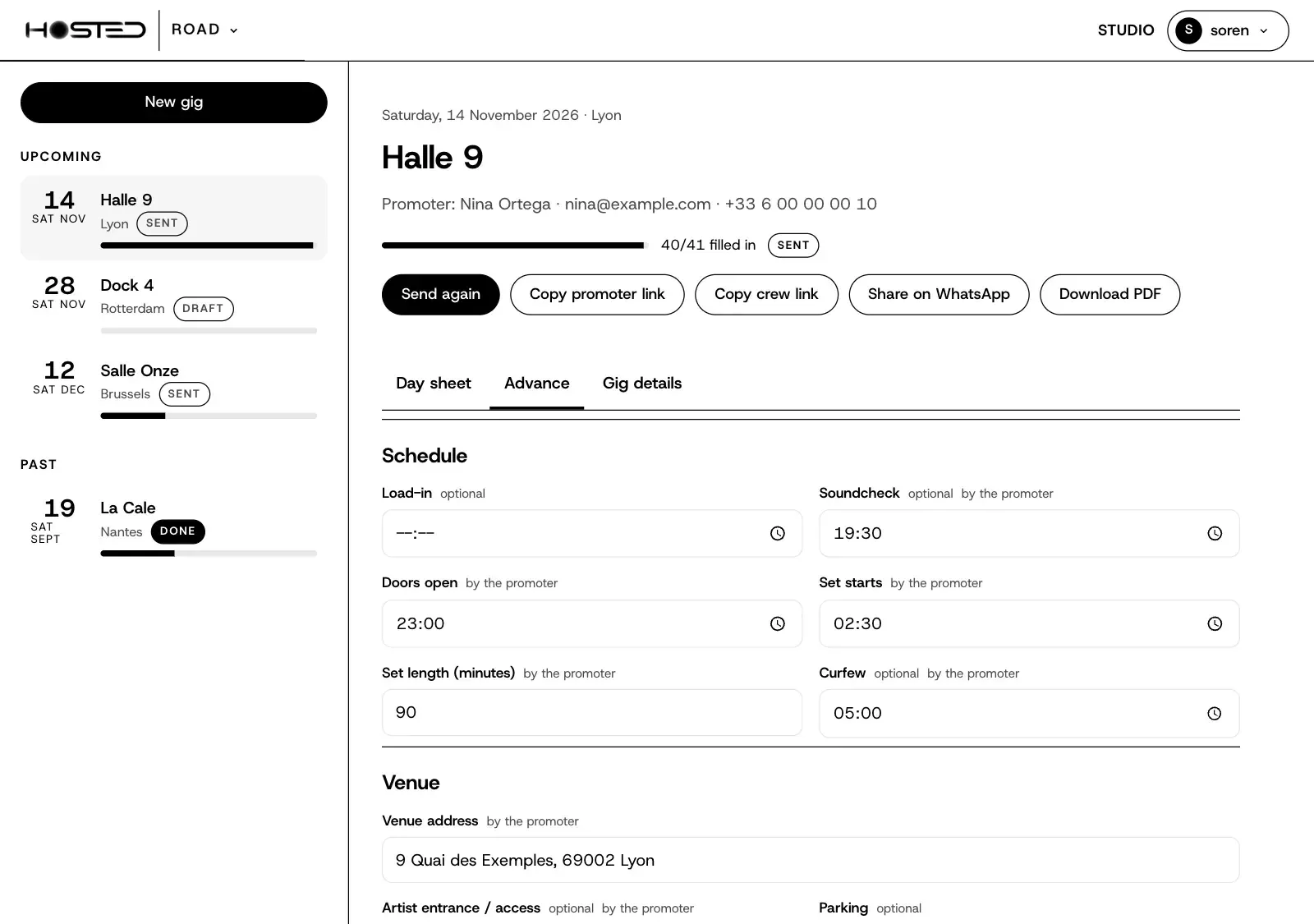This screenshot has height=924, width=1314.
Task: Switch to the Day sheet tab
Action: 434,384
